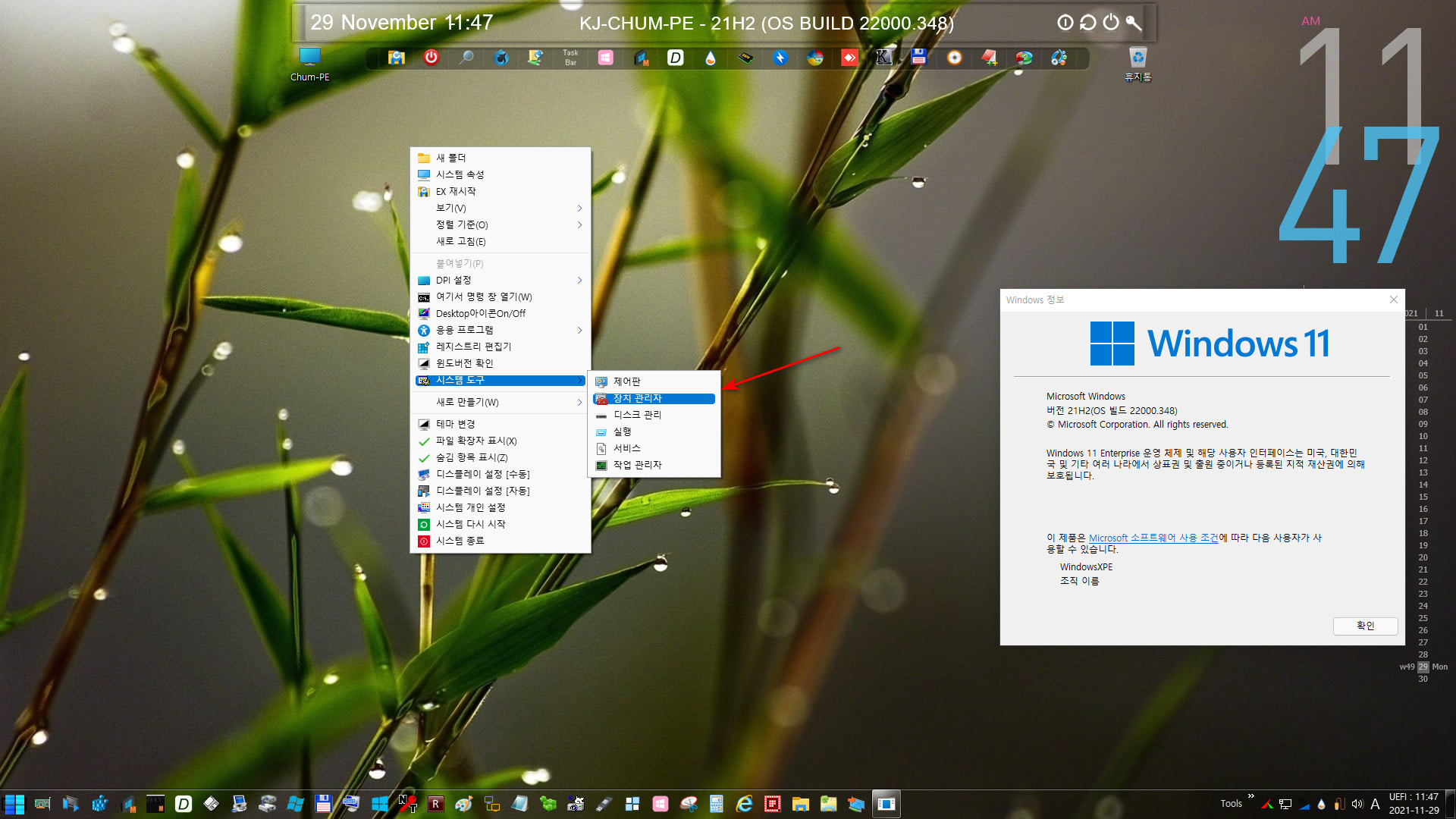The width and height of the screenshot is (1456, 819).
Task: Select 실행 in the submenu
Action: point(654,431)
